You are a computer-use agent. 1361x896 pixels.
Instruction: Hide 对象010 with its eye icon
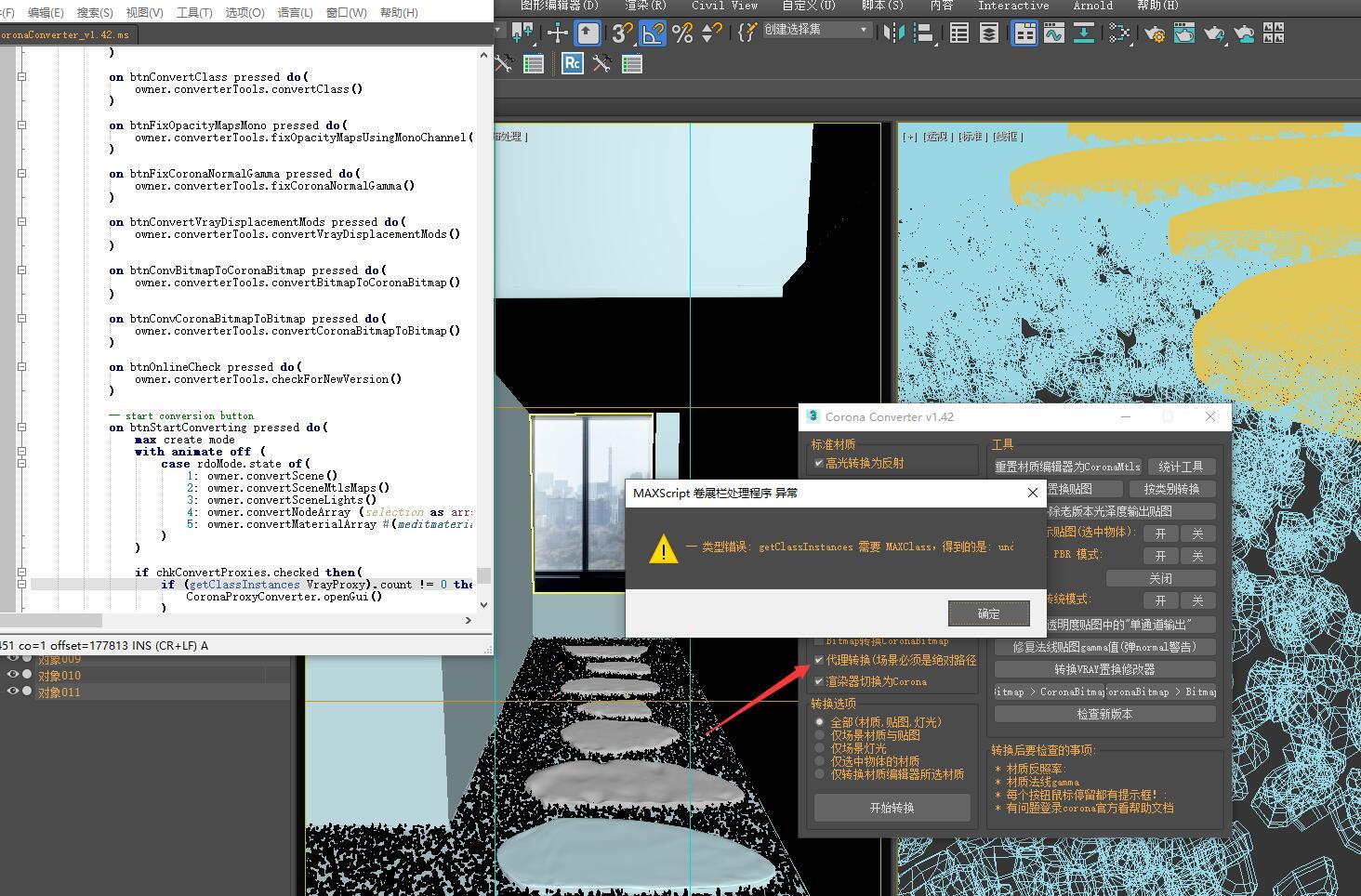pyautogui.click(x=13, y=675)
